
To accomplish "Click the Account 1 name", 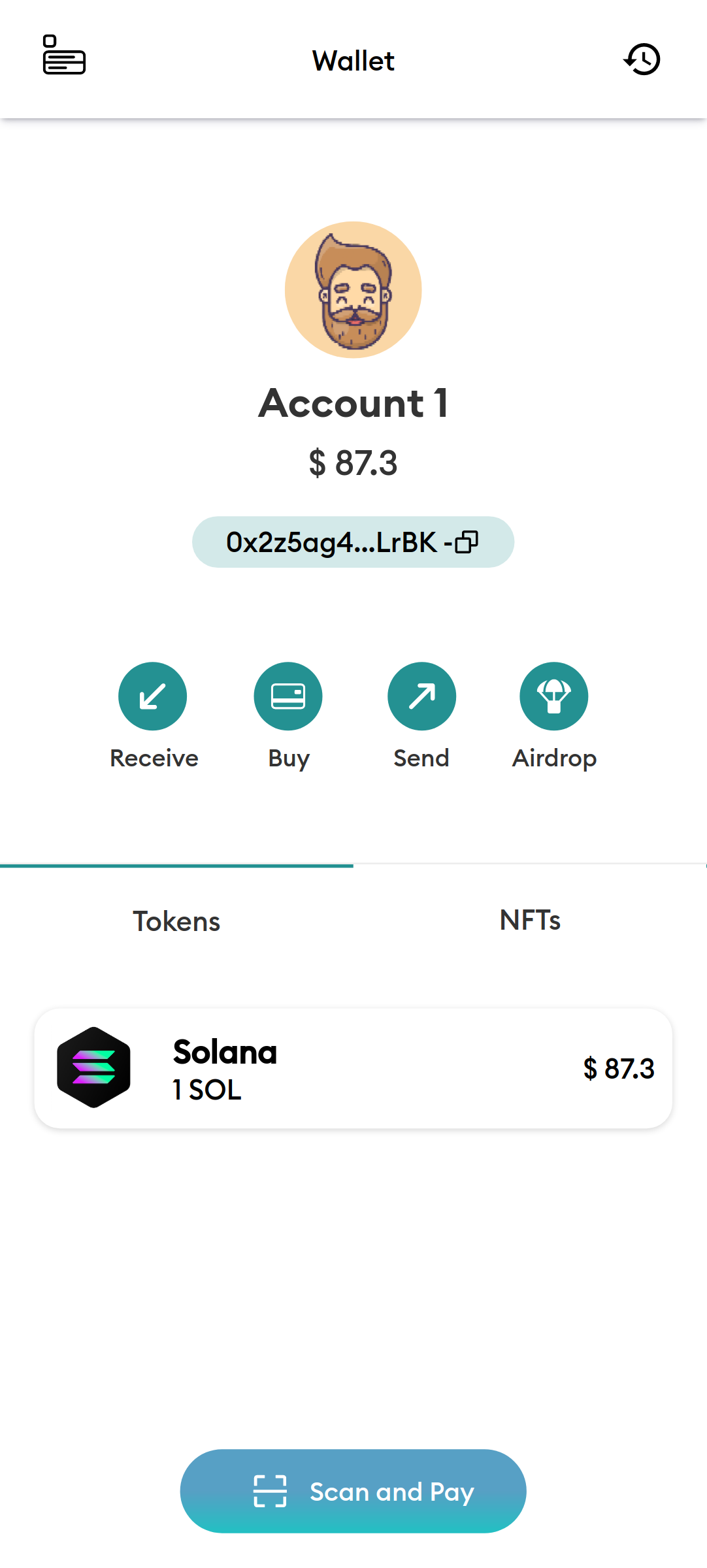I will (353, 402).
